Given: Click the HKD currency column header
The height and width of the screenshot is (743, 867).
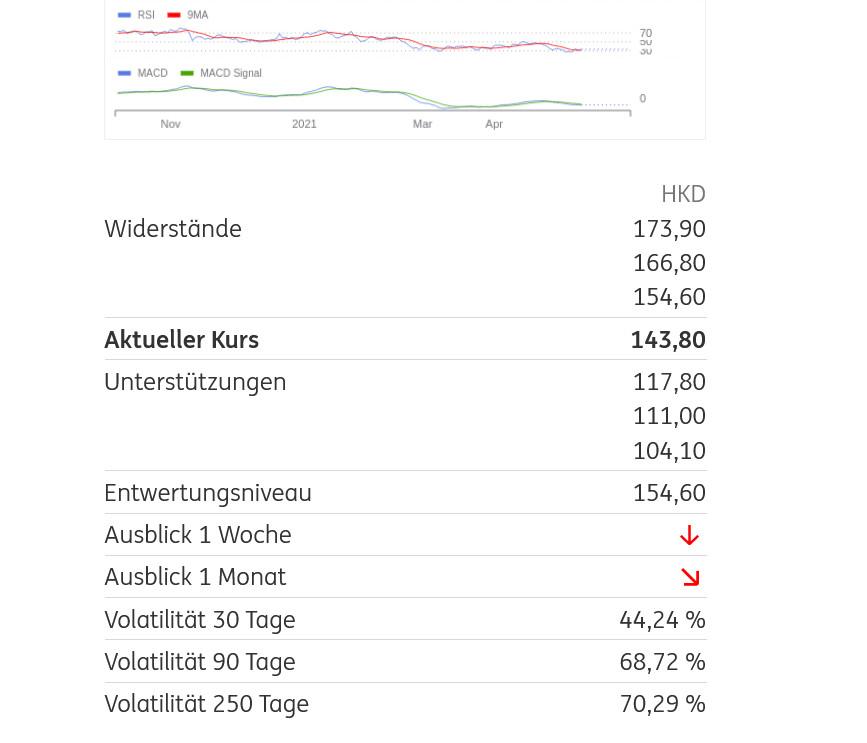Looking at the screenshot, I should [x=683, y=194].
